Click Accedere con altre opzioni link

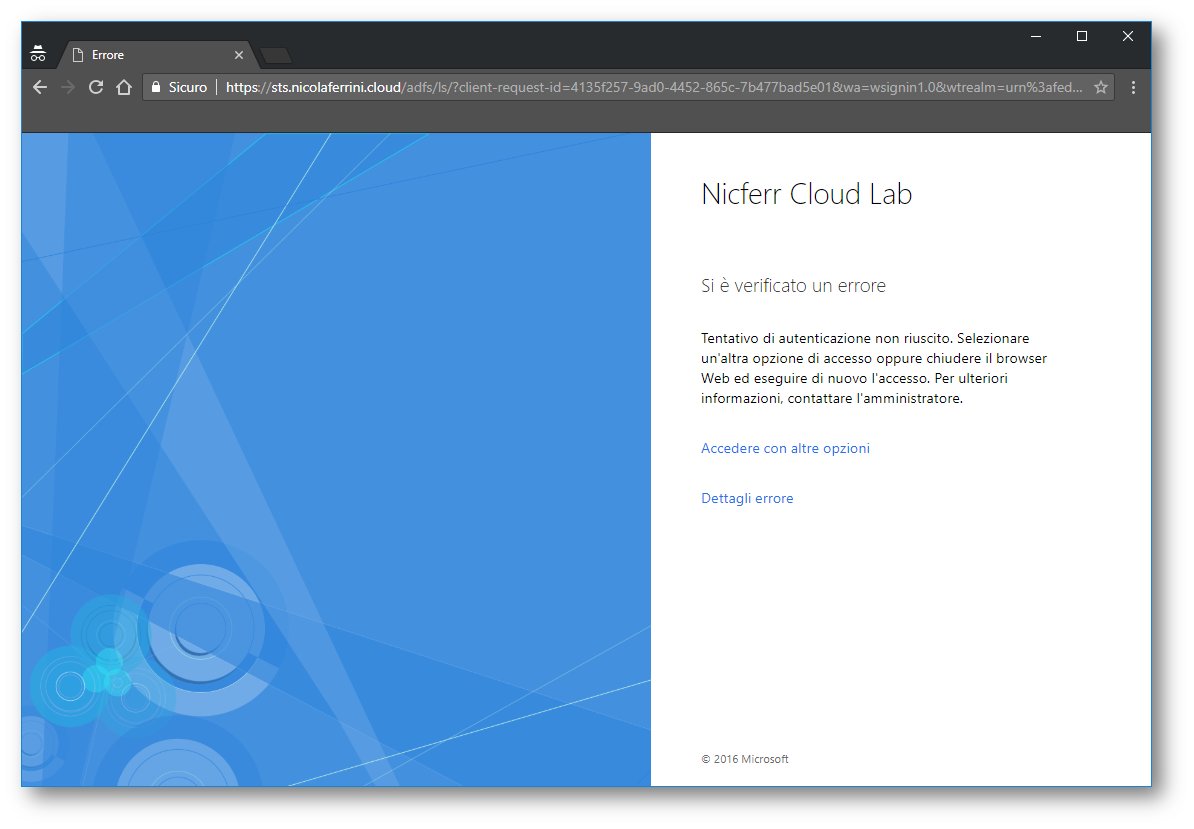(785, 448)
